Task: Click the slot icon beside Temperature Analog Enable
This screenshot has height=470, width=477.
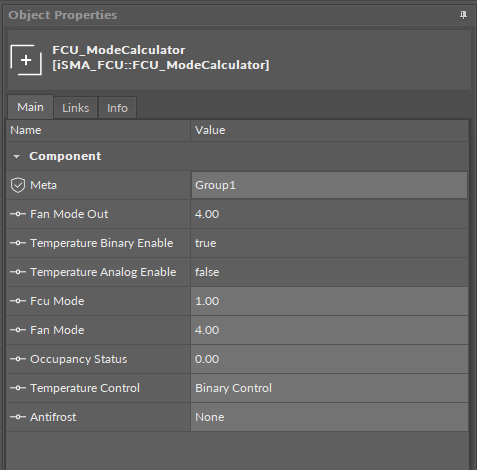Action: [18, 272]
